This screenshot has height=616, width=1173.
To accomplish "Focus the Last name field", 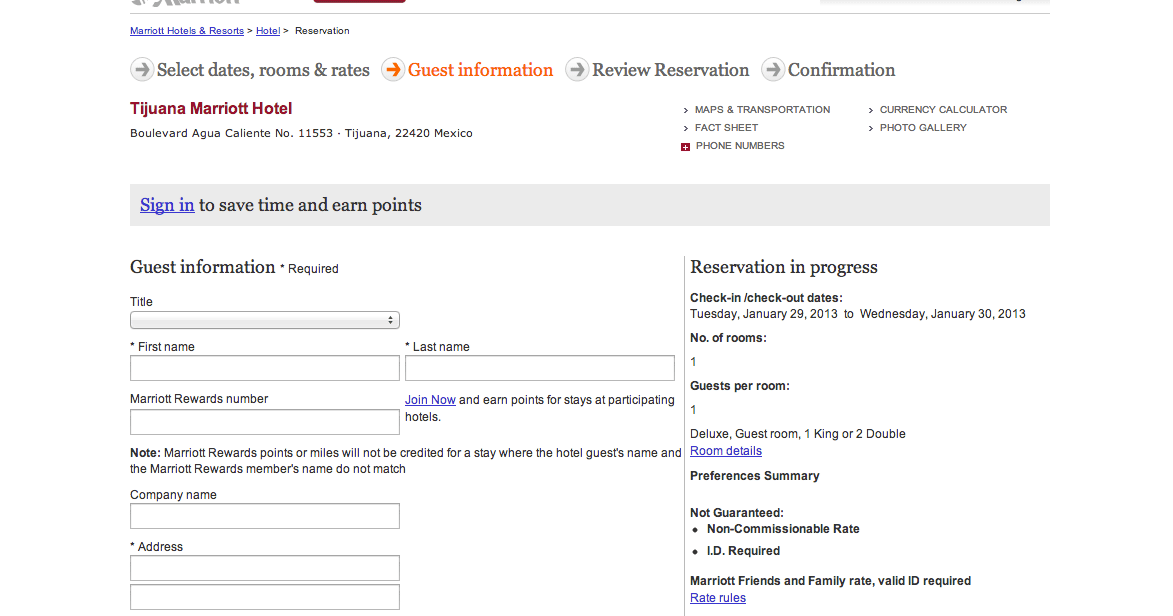I will tap(539, 368).
